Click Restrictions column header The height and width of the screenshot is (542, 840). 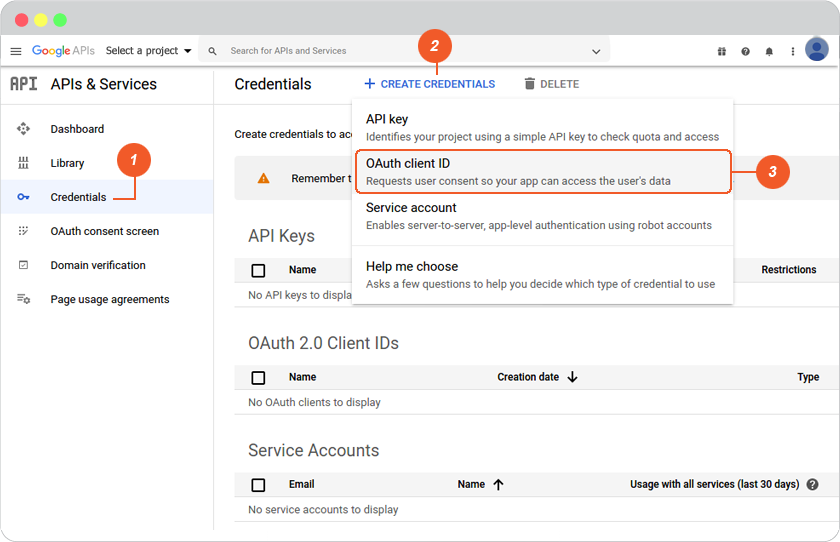pyautogui.click(x=789, y=270)
